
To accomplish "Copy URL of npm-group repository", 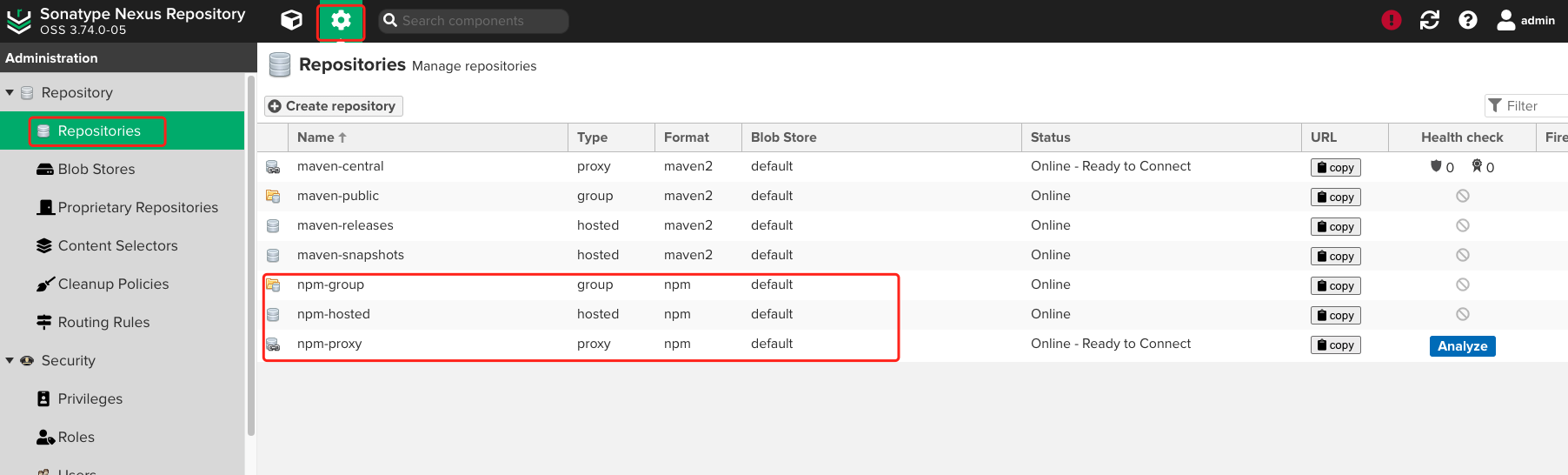I will [x=1336, y=286].
